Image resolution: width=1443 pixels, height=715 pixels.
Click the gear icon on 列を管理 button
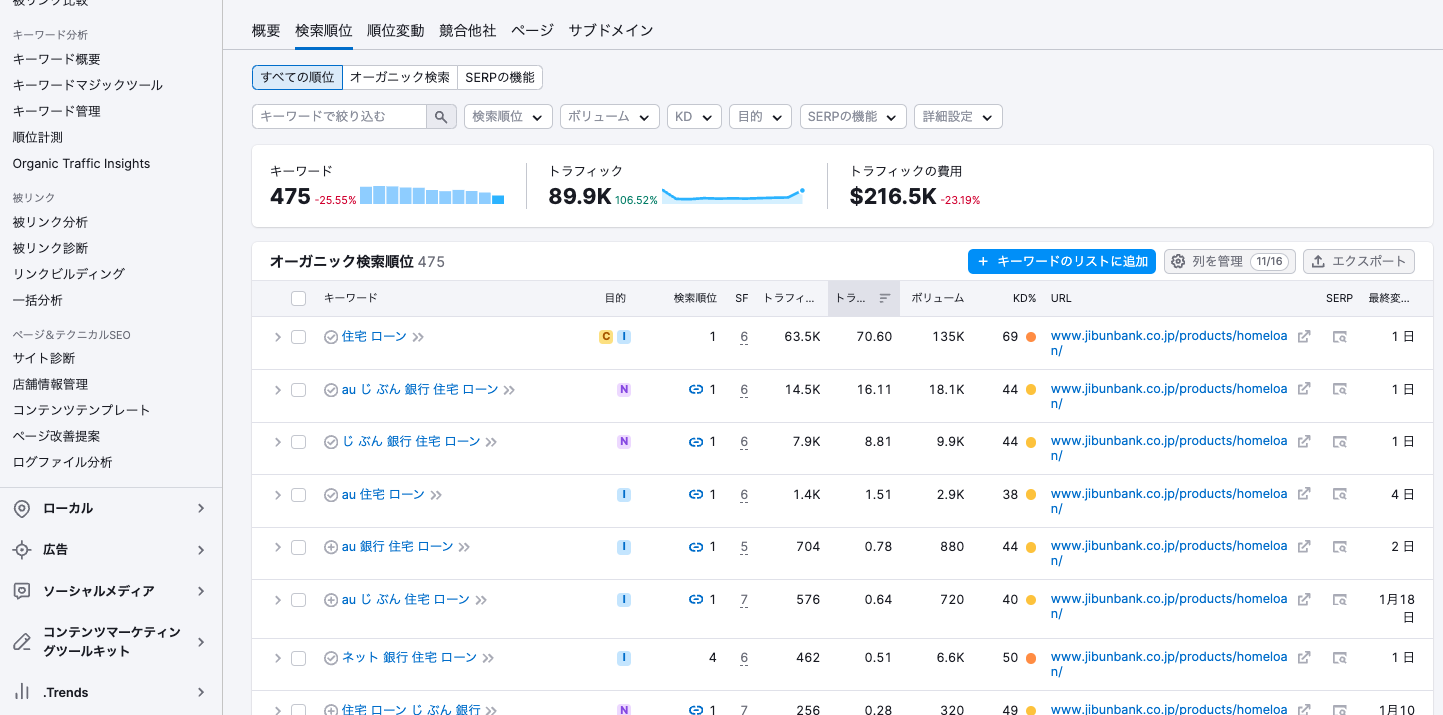pyautogui.click(x=1178, y=261)
